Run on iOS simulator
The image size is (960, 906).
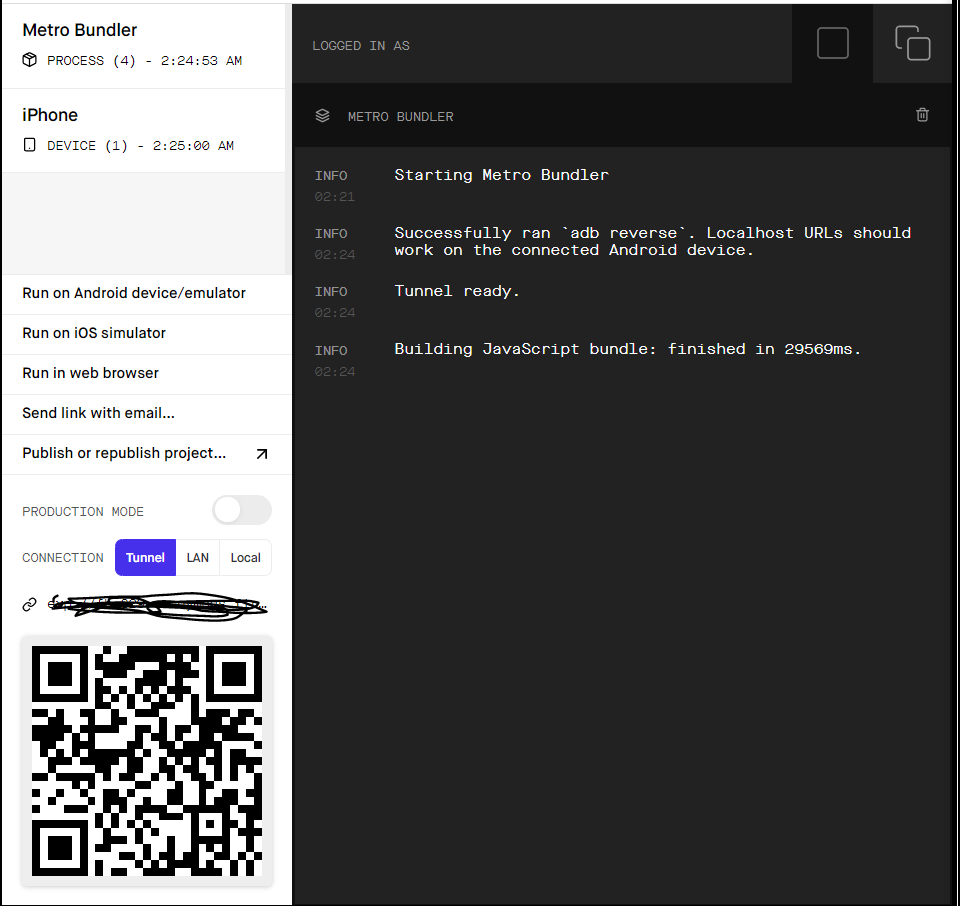147,333
